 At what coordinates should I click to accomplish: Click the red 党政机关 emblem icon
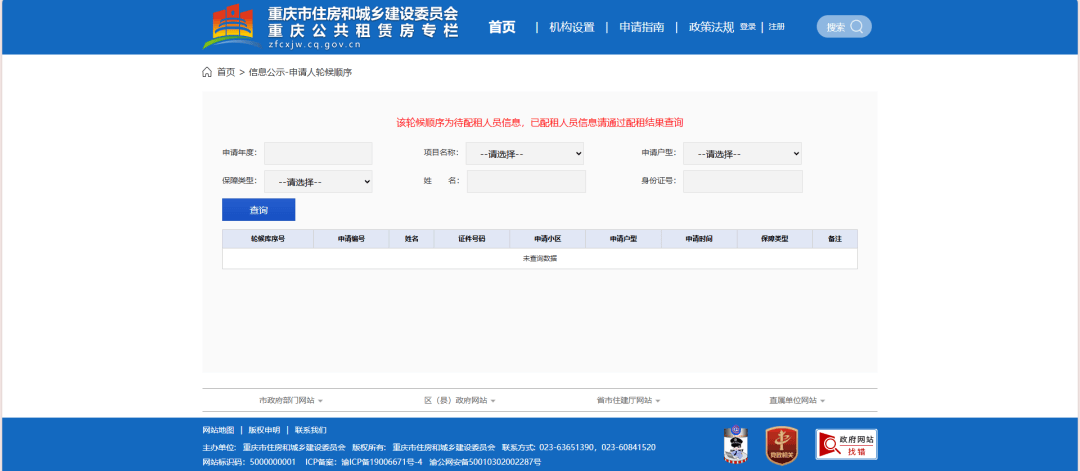[781, 445]
